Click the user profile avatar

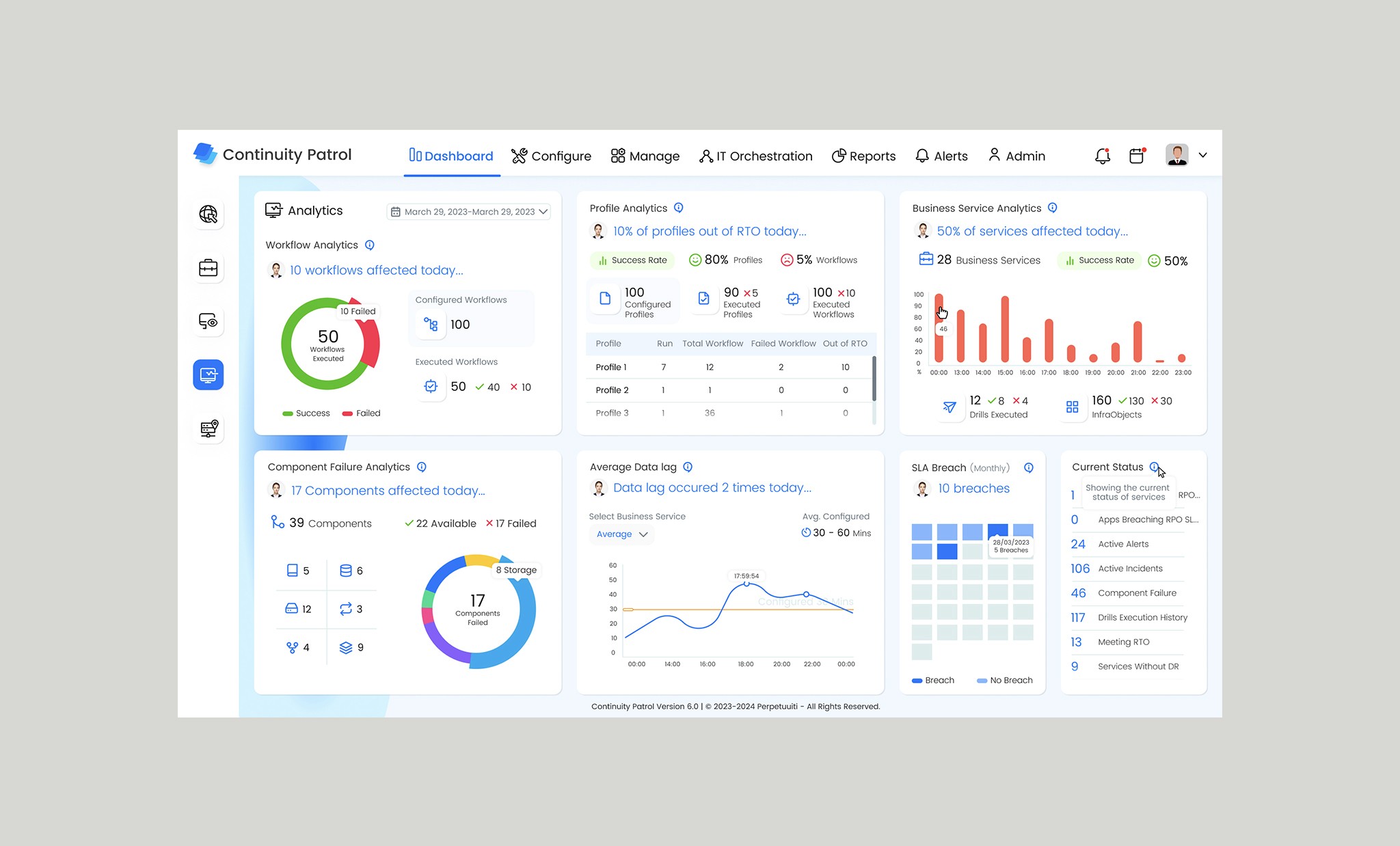pyautogui.click(x=1176, y=155)
